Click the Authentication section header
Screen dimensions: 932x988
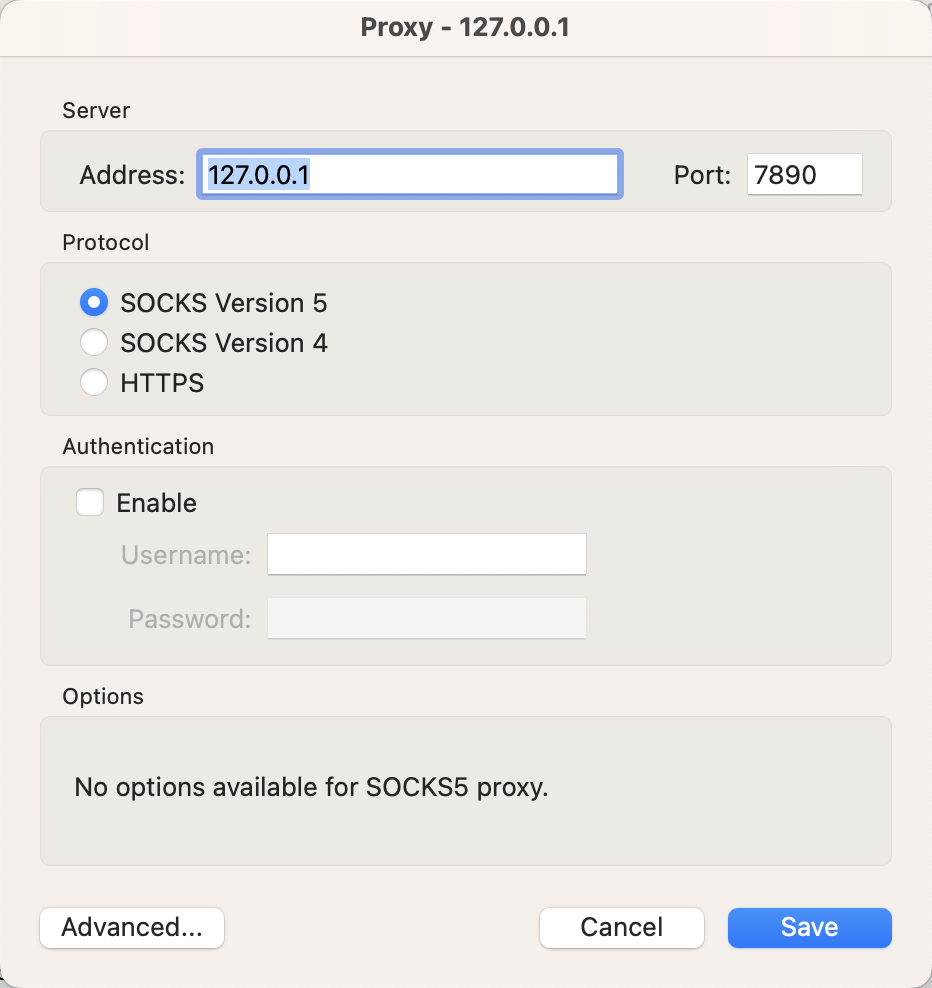point(138,447)
